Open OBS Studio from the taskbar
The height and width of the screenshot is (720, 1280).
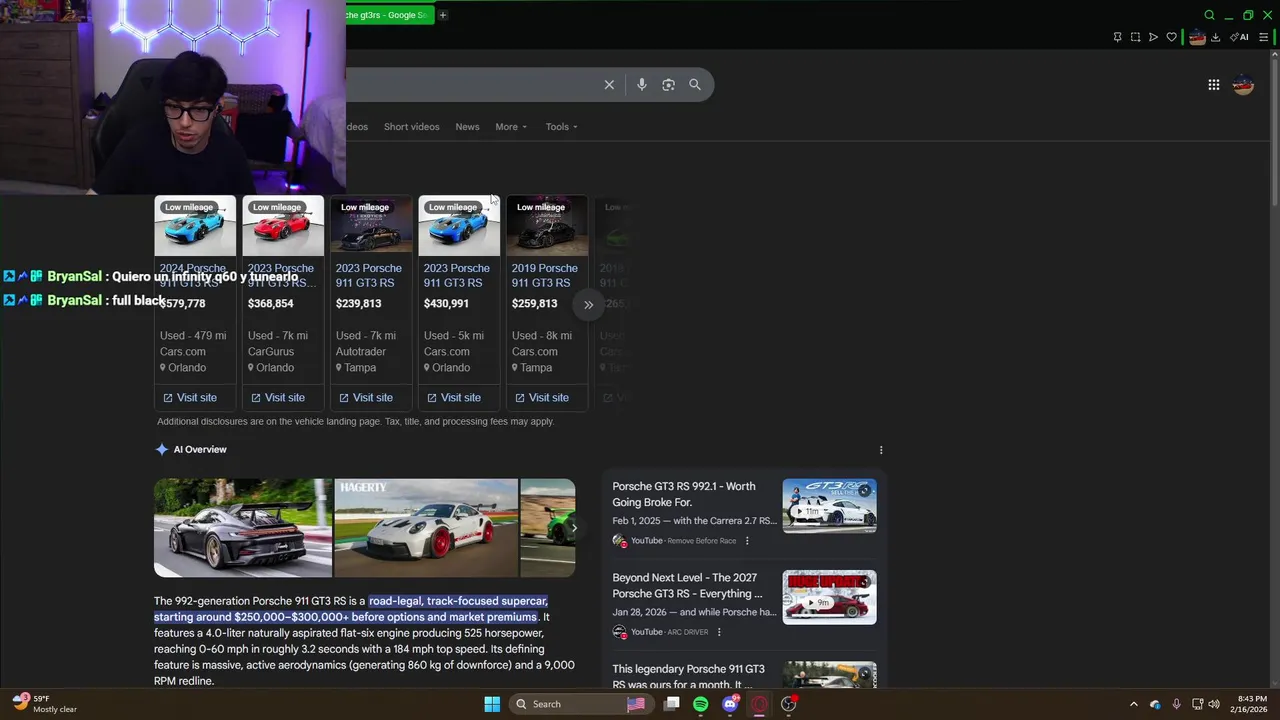click(788, 704)
